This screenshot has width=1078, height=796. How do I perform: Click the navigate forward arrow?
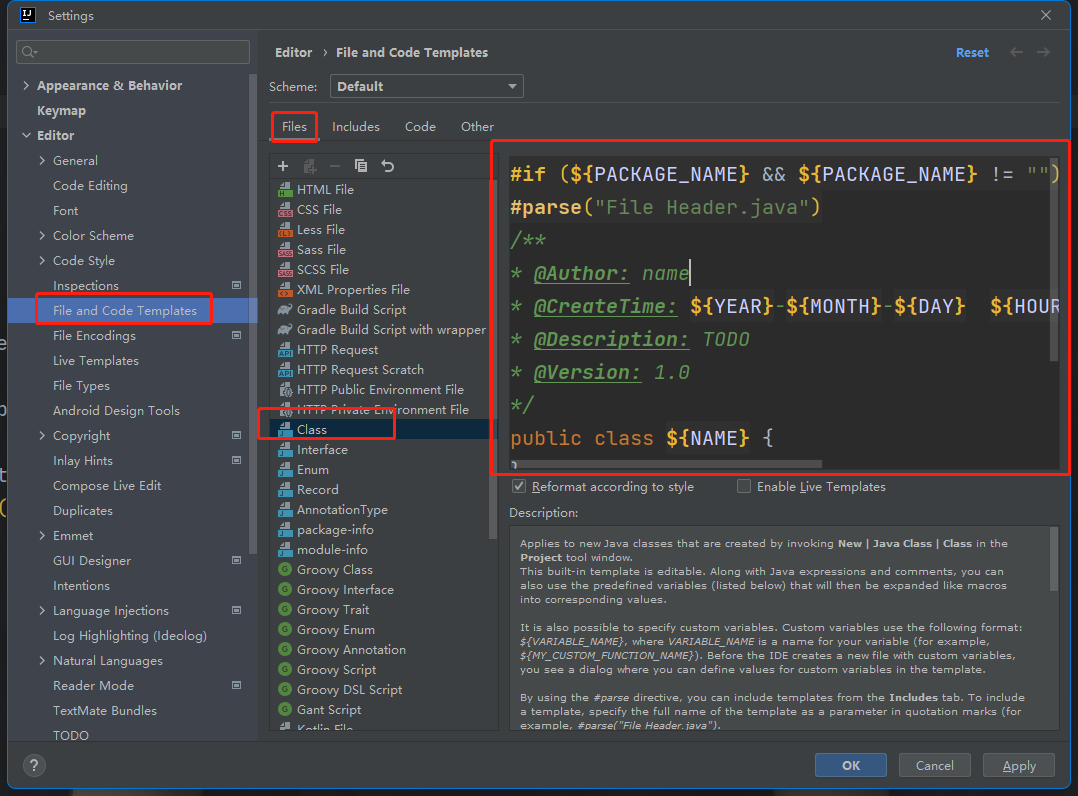tap(1043, 52)
